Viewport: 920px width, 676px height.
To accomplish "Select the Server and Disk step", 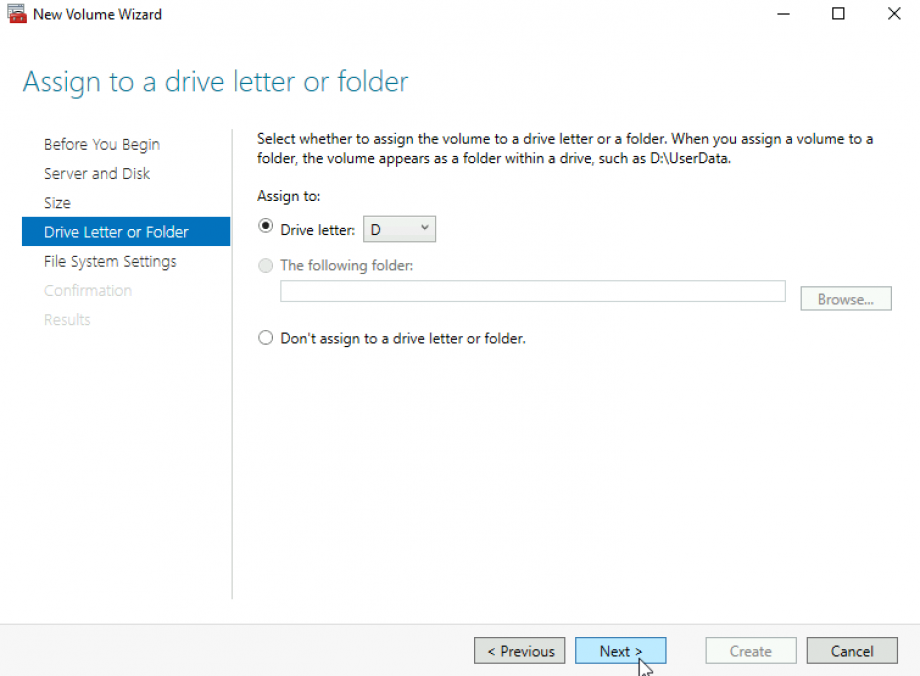I will click(97, 173).
